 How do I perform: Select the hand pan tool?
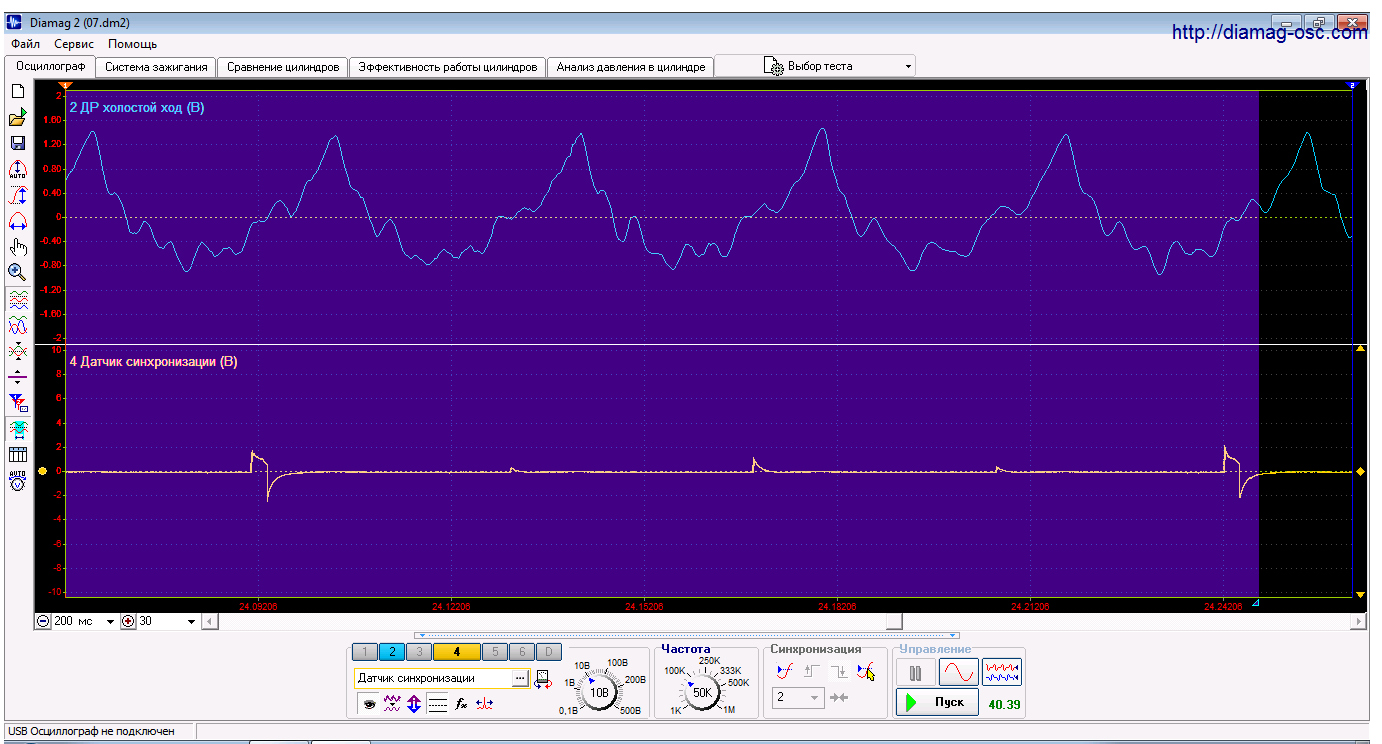click(x=17, y=247)
